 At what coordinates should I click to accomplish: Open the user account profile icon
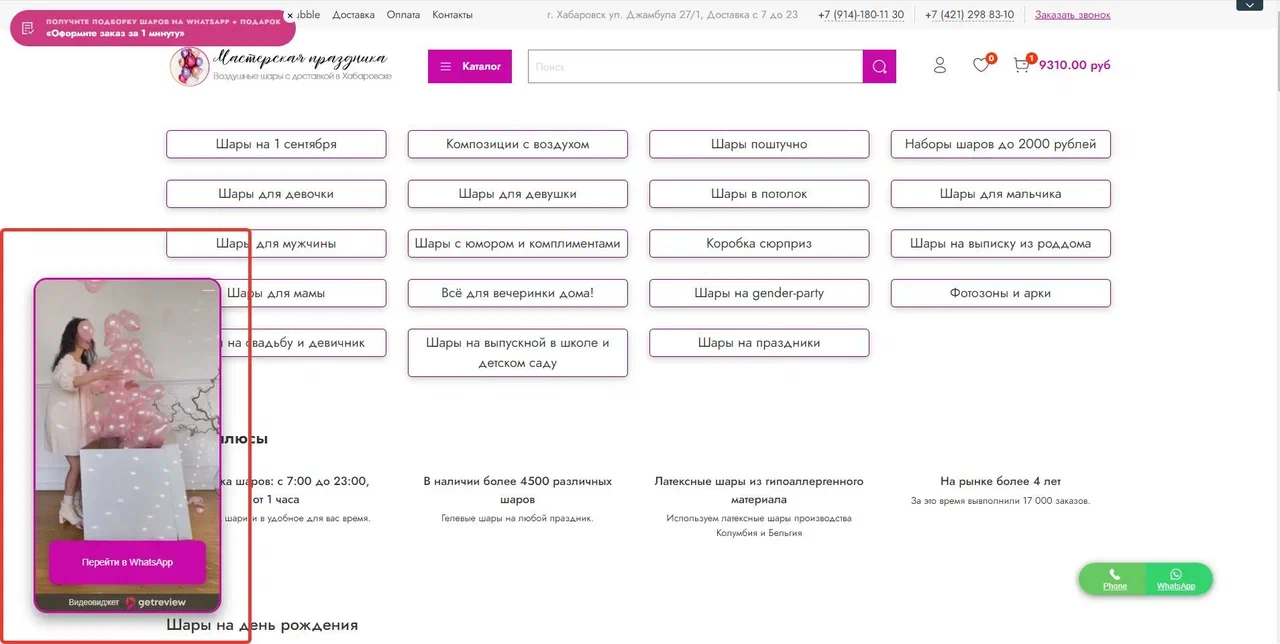coord(939,65)
